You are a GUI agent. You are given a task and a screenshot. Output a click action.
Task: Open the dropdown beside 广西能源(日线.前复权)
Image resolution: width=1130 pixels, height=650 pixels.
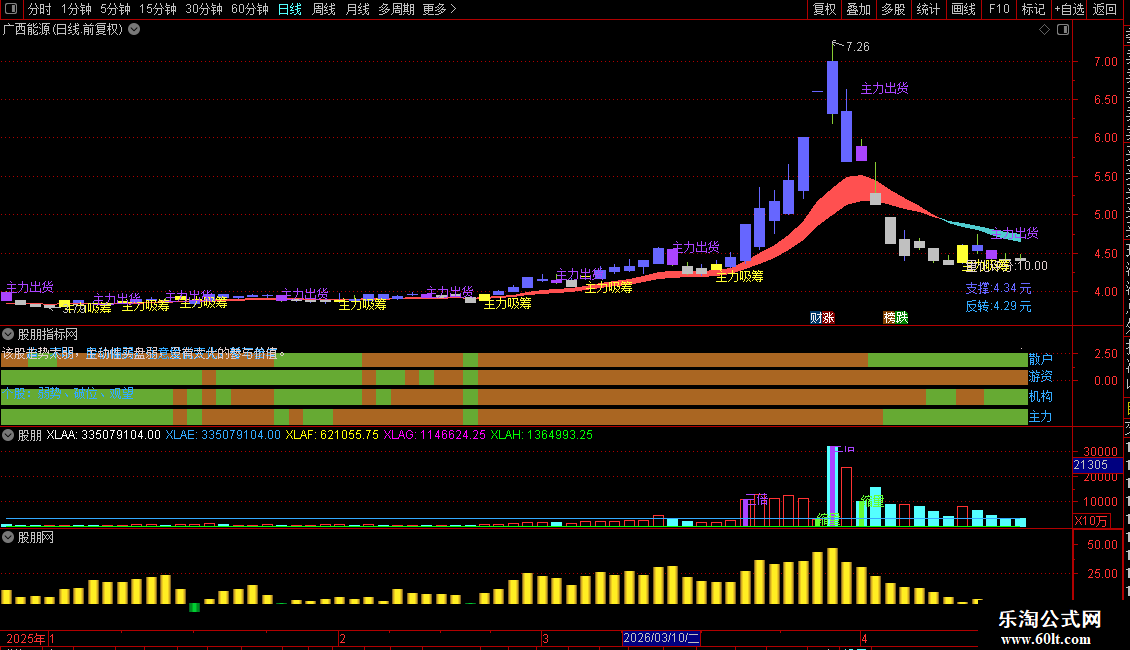tap(134, 30)
